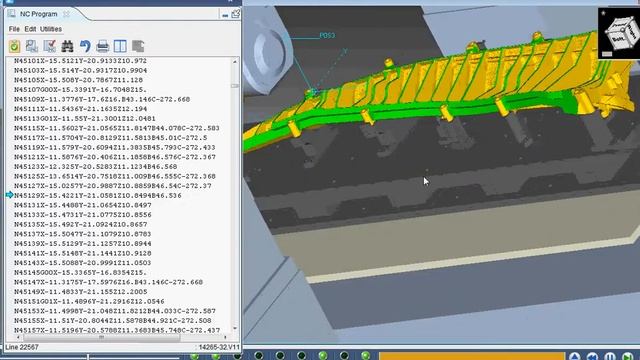Viewport: 640px width, 360px height.
Task: Click the gray document icon in toolbar
Action: [138, 46]
